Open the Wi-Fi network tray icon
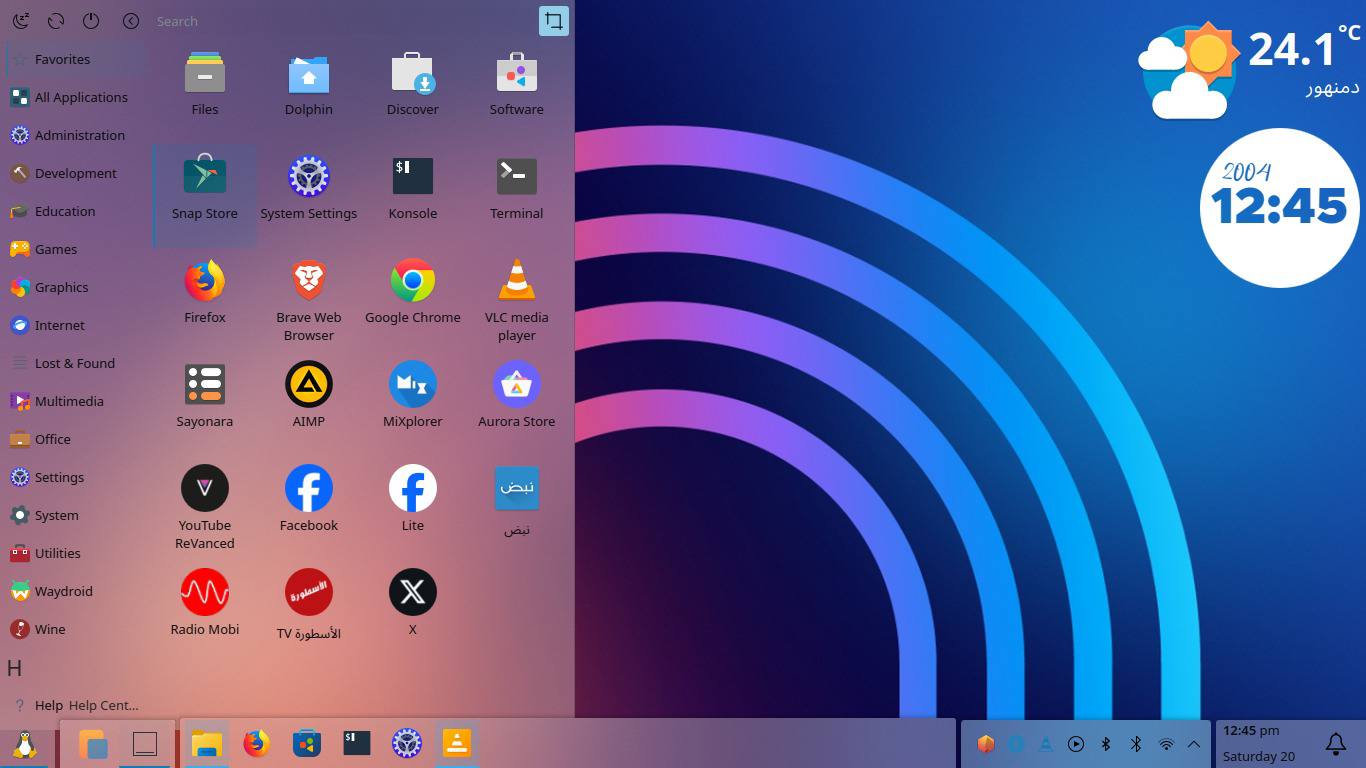The width and height of the screenshot is (1366, 768). 1166,744
